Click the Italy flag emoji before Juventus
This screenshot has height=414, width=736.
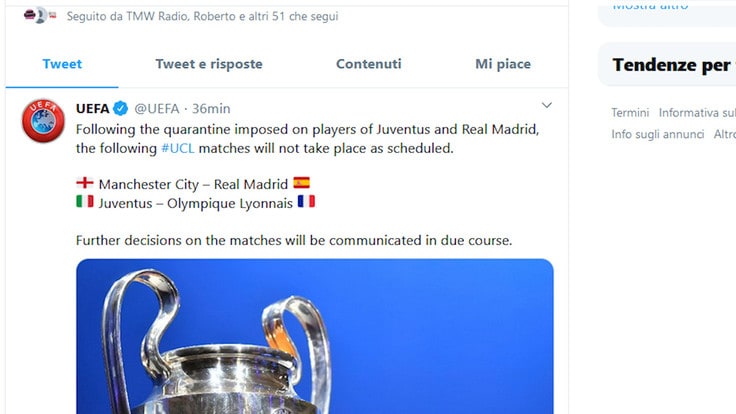pos(85,202)
